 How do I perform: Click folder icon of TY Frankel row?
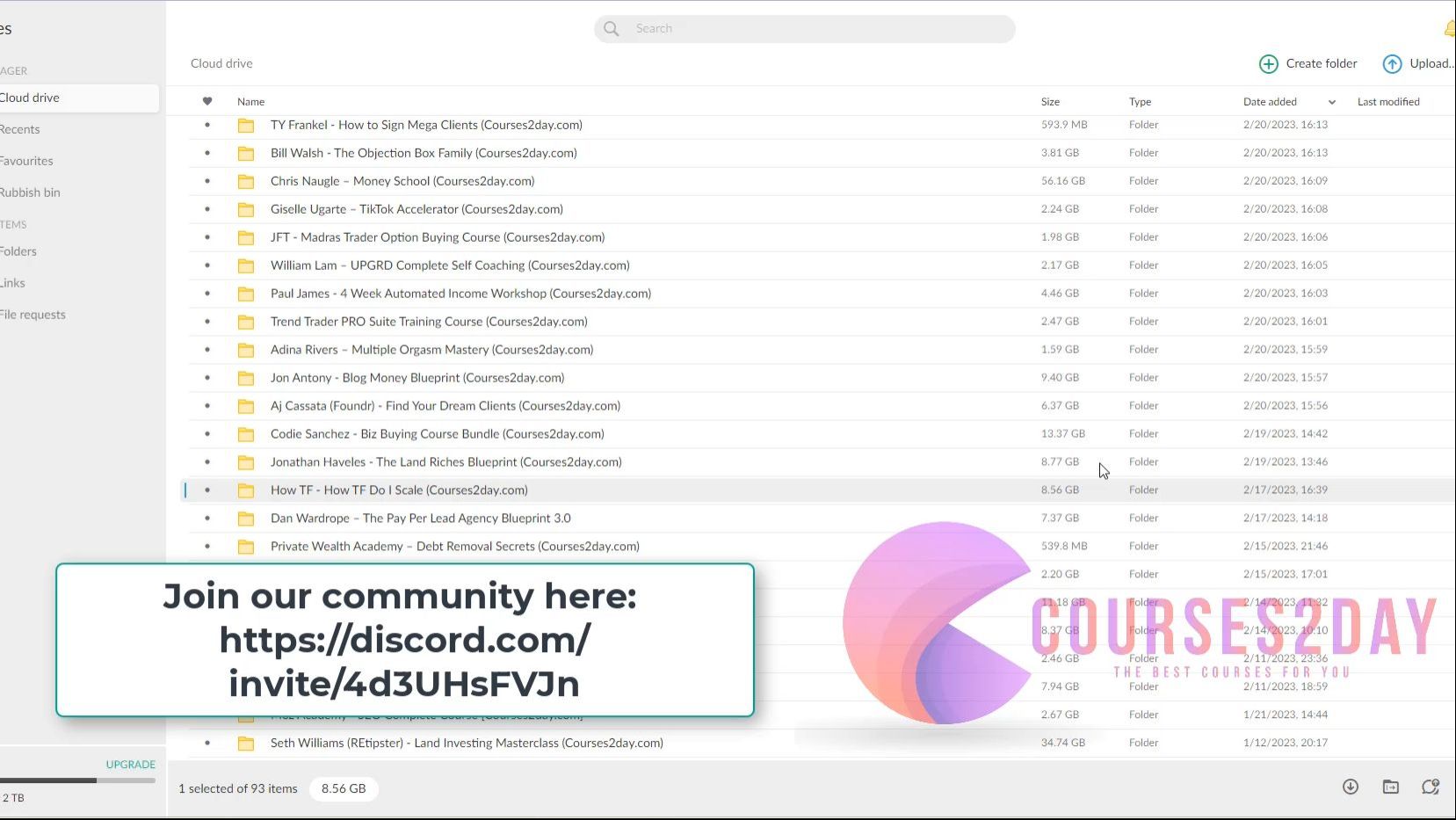[x=246, y=126]
